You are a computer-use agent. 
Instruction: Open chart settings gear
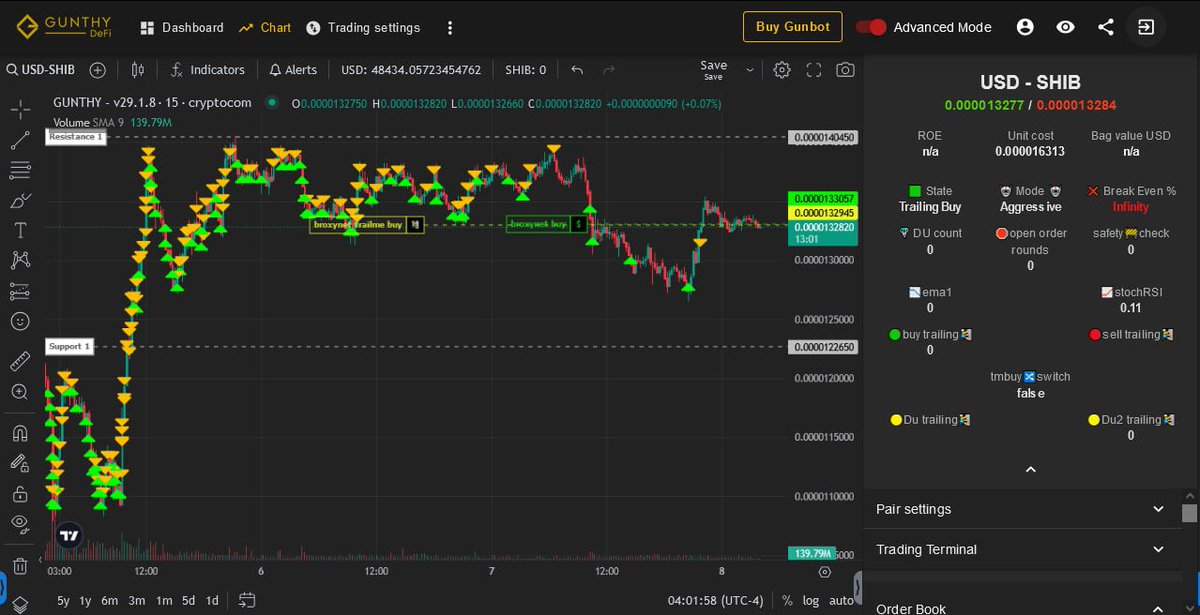[x=782, y=70]
